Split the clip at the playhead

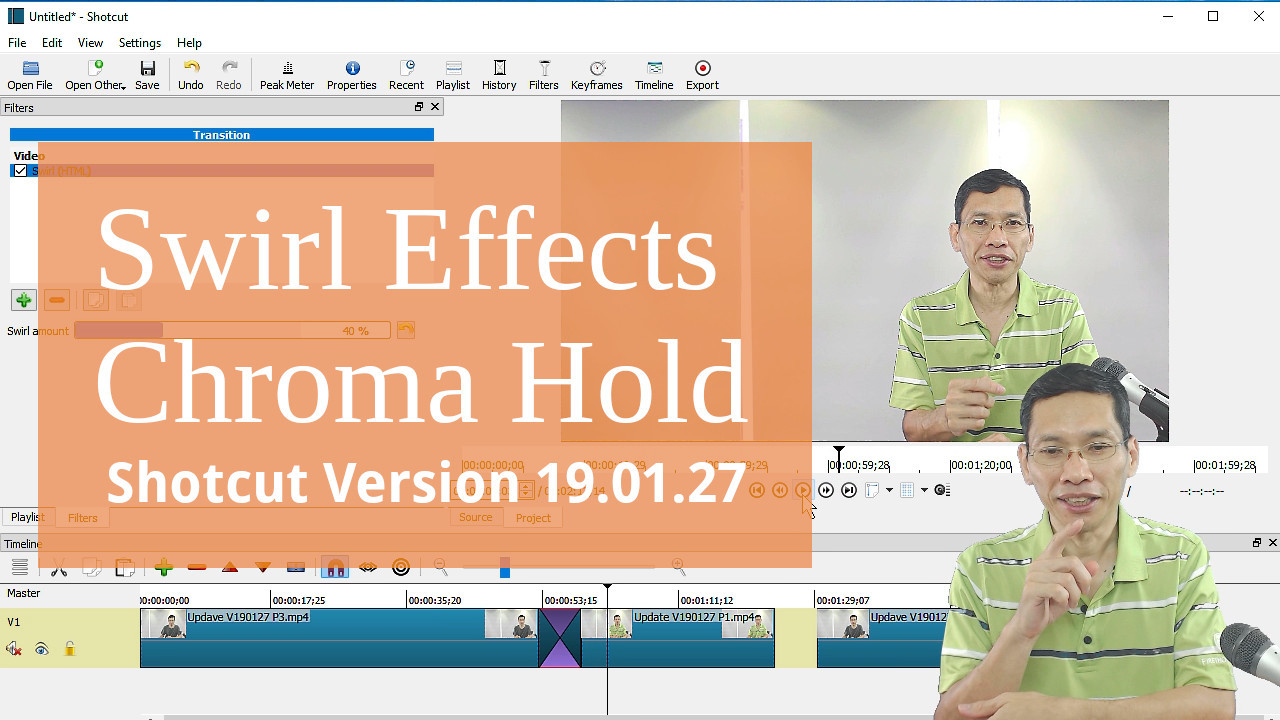(296, 568)
